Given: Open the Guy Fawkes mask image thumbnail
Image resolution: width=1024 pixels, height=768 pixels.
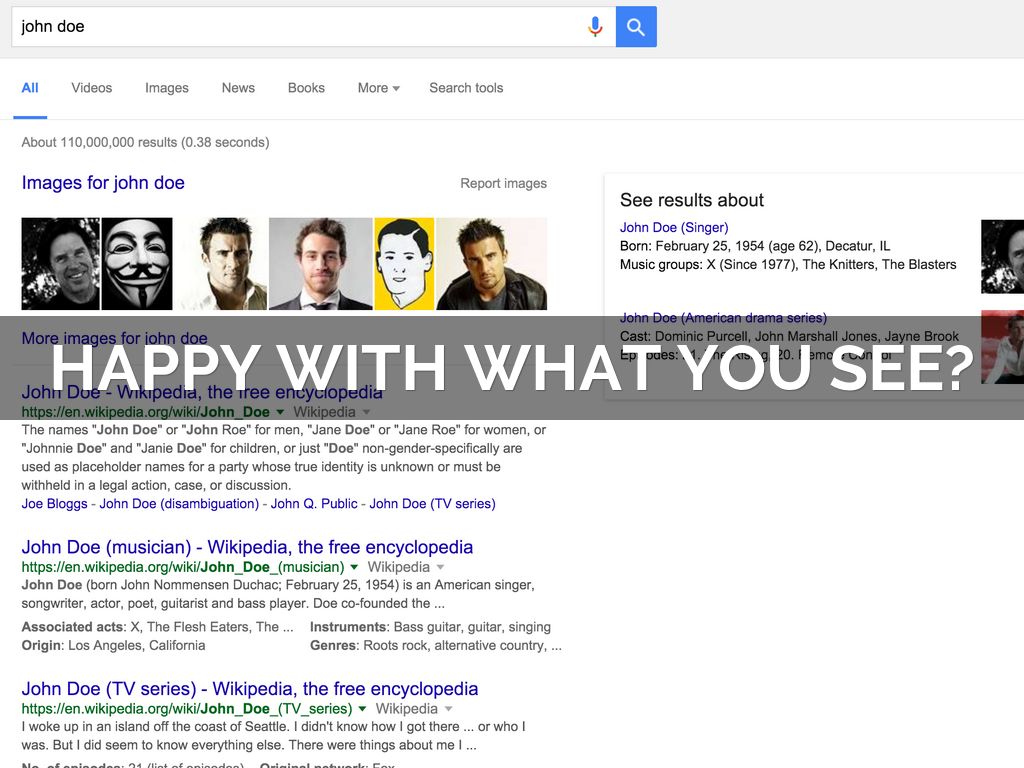Looking at the screenshot, I should pyautogui.click(x=138, y=263).
